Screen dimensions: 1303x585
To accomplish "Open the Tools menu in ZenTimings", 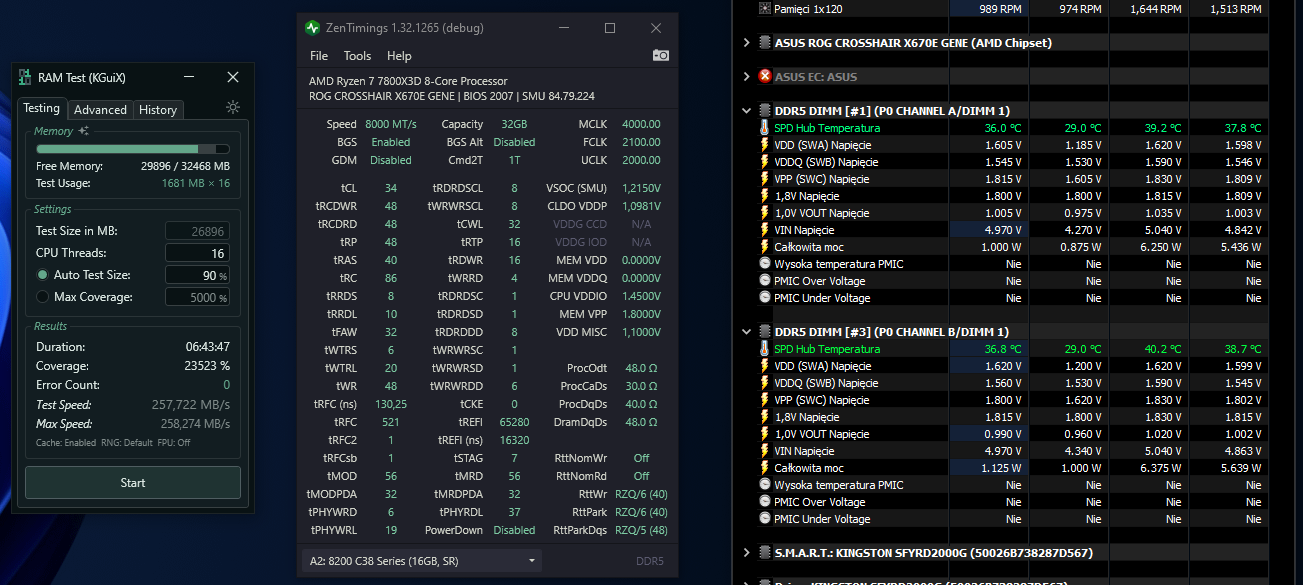I will pyautogui.click(x=357, y=56).
